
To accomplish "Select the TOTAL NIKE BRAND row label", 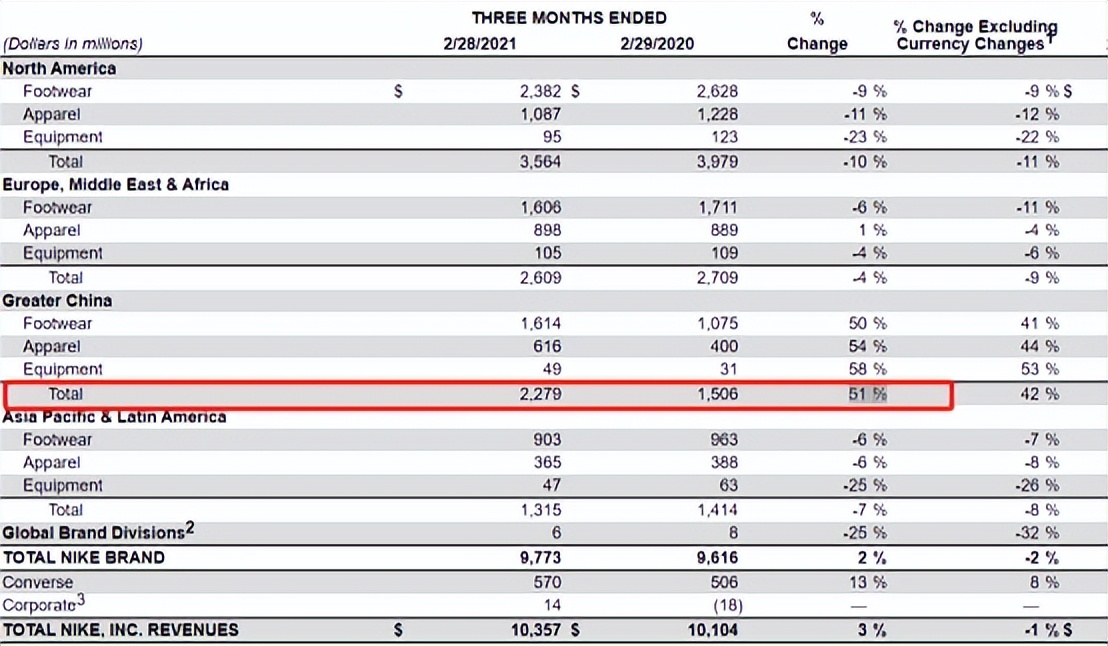I will 84,557.
